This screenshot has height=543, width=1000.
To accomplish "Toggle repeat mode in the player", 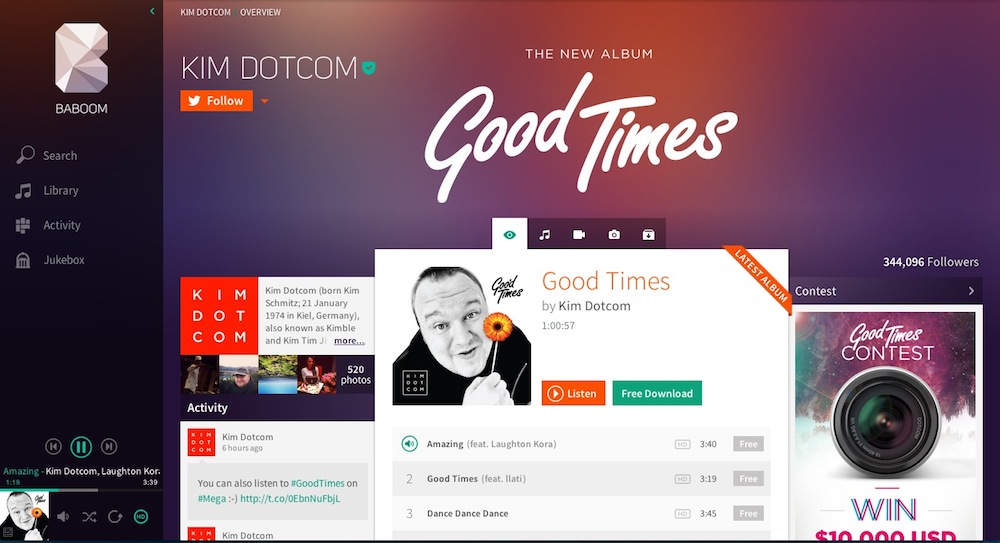I will point(115,516).
